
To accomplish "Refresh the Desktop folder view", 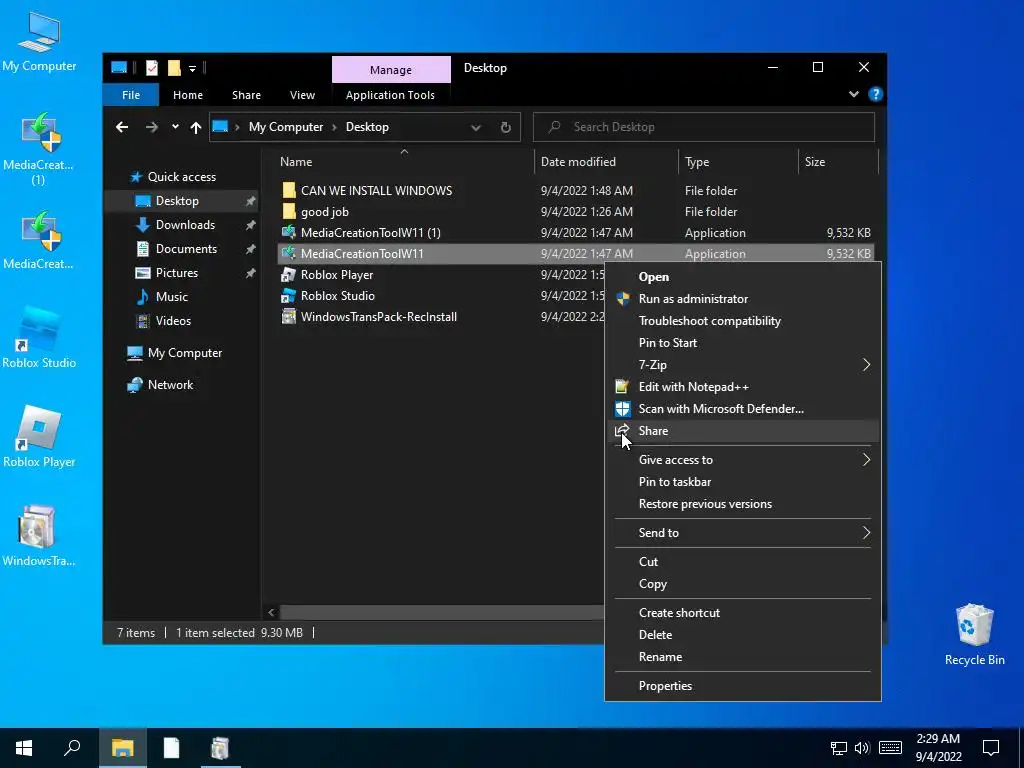I will [505, 127].
